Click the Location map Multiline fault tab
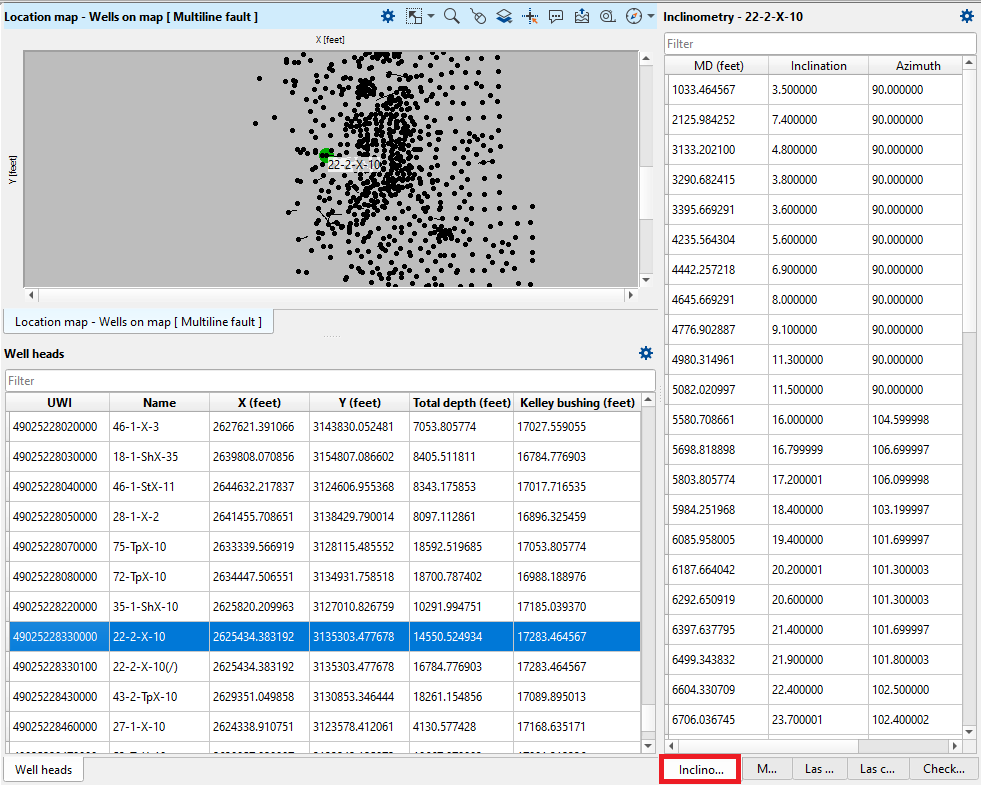The image size is (981, 785). click(x=138, y=322)
